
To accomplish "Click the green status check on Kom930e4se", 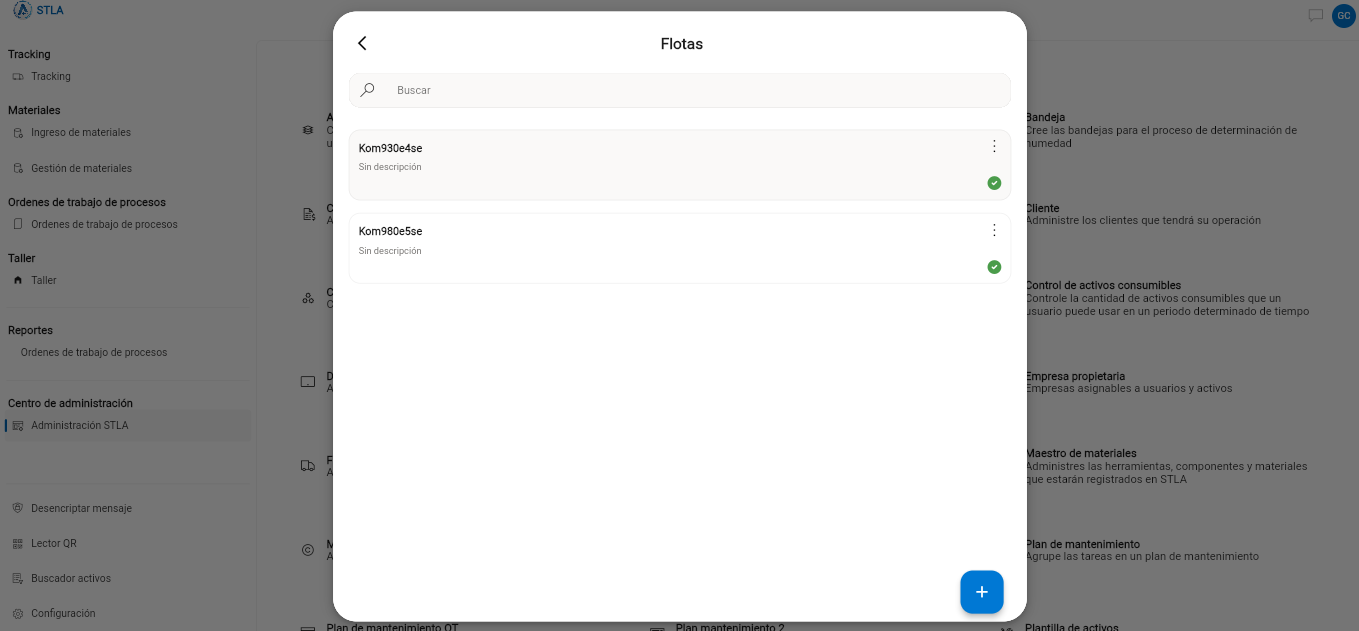I will [994, 183].
